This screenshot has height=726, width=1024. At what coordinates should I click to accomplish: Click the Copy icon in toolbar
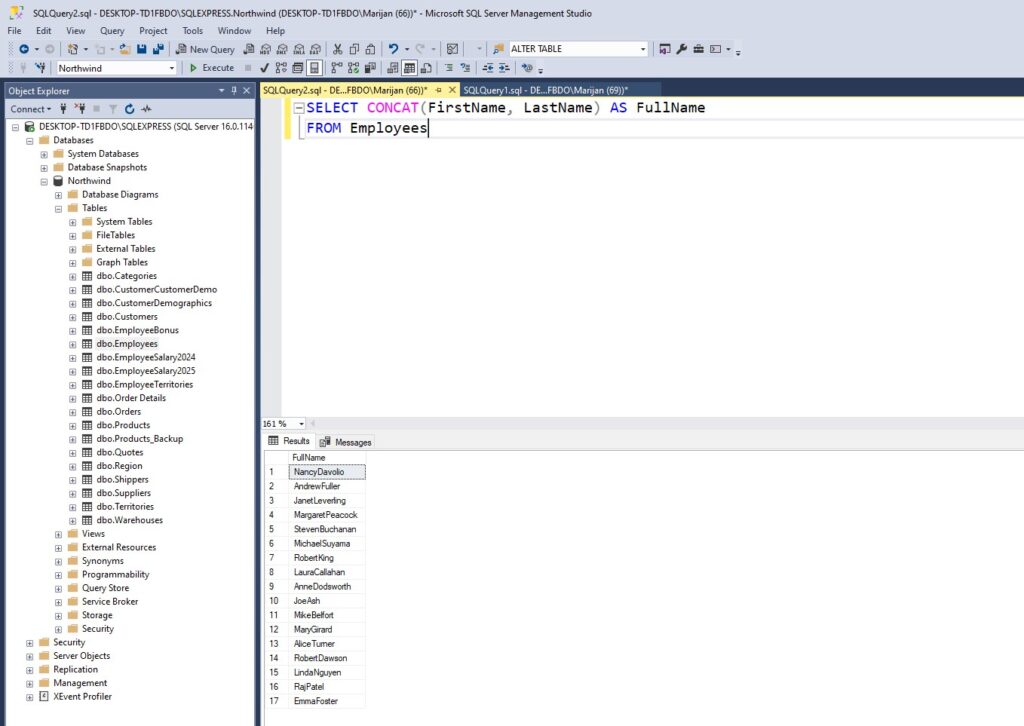pyautogui.click(x=354, y=49)
